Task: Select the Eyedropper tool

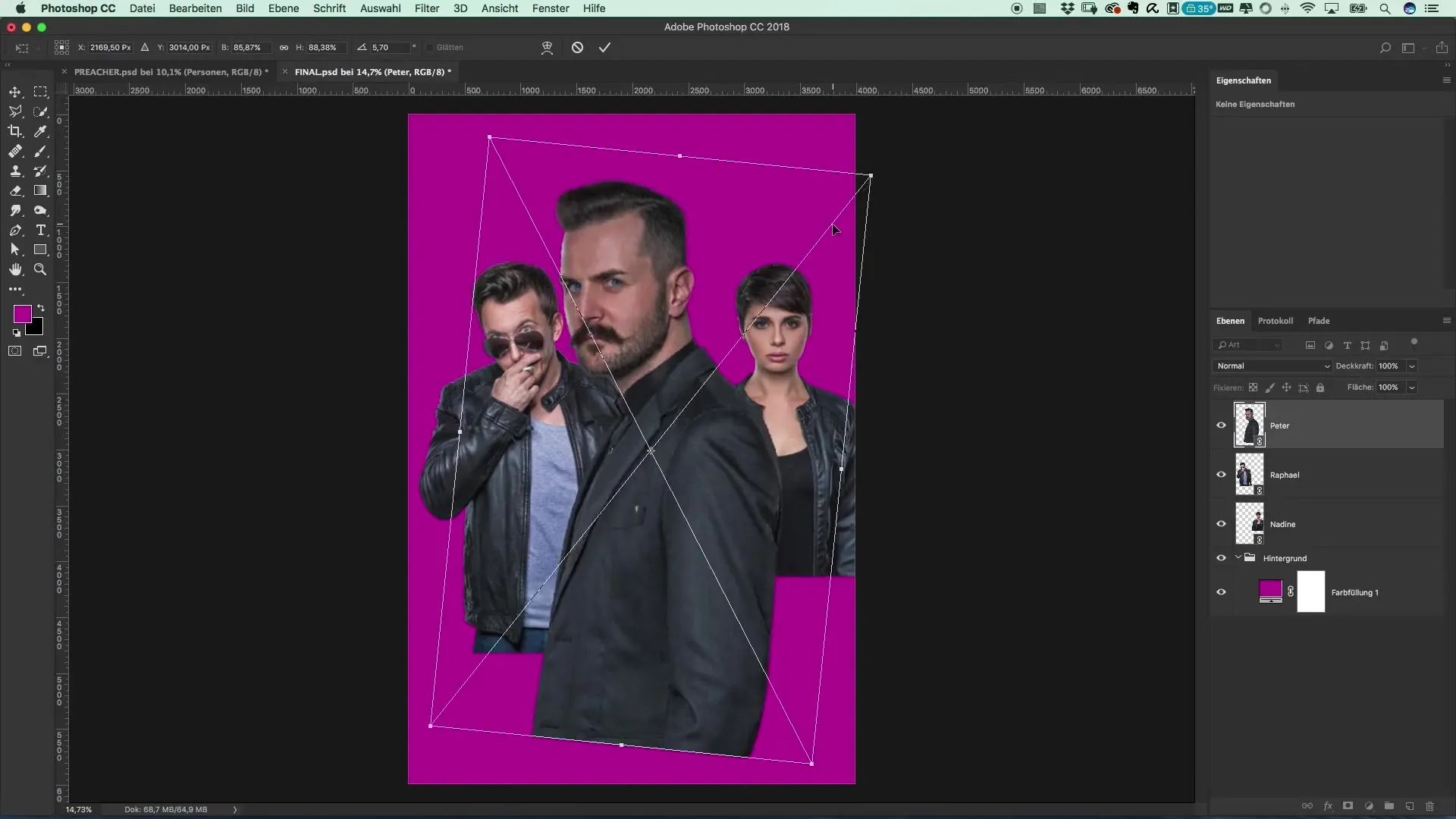Action: point(41,131)
